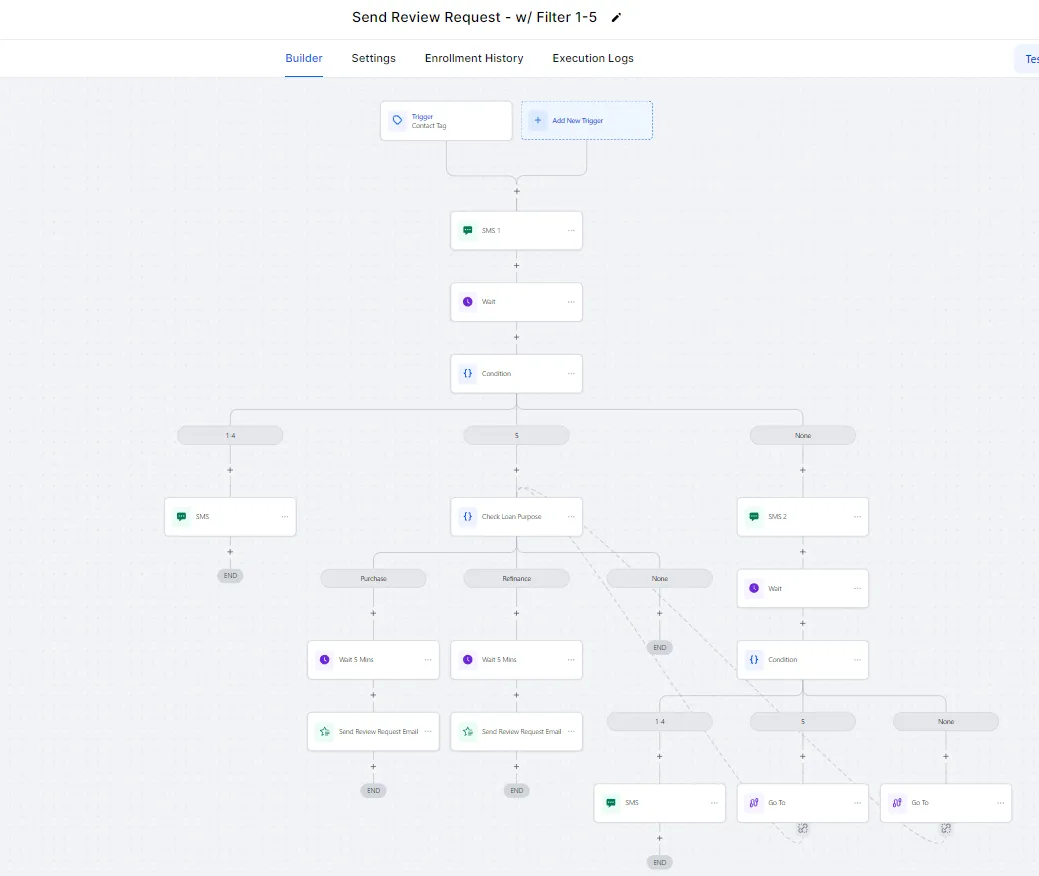Click the plus icon in Add New Trigger
This screenshot has width=1039, height=876.
click(538, 121)
